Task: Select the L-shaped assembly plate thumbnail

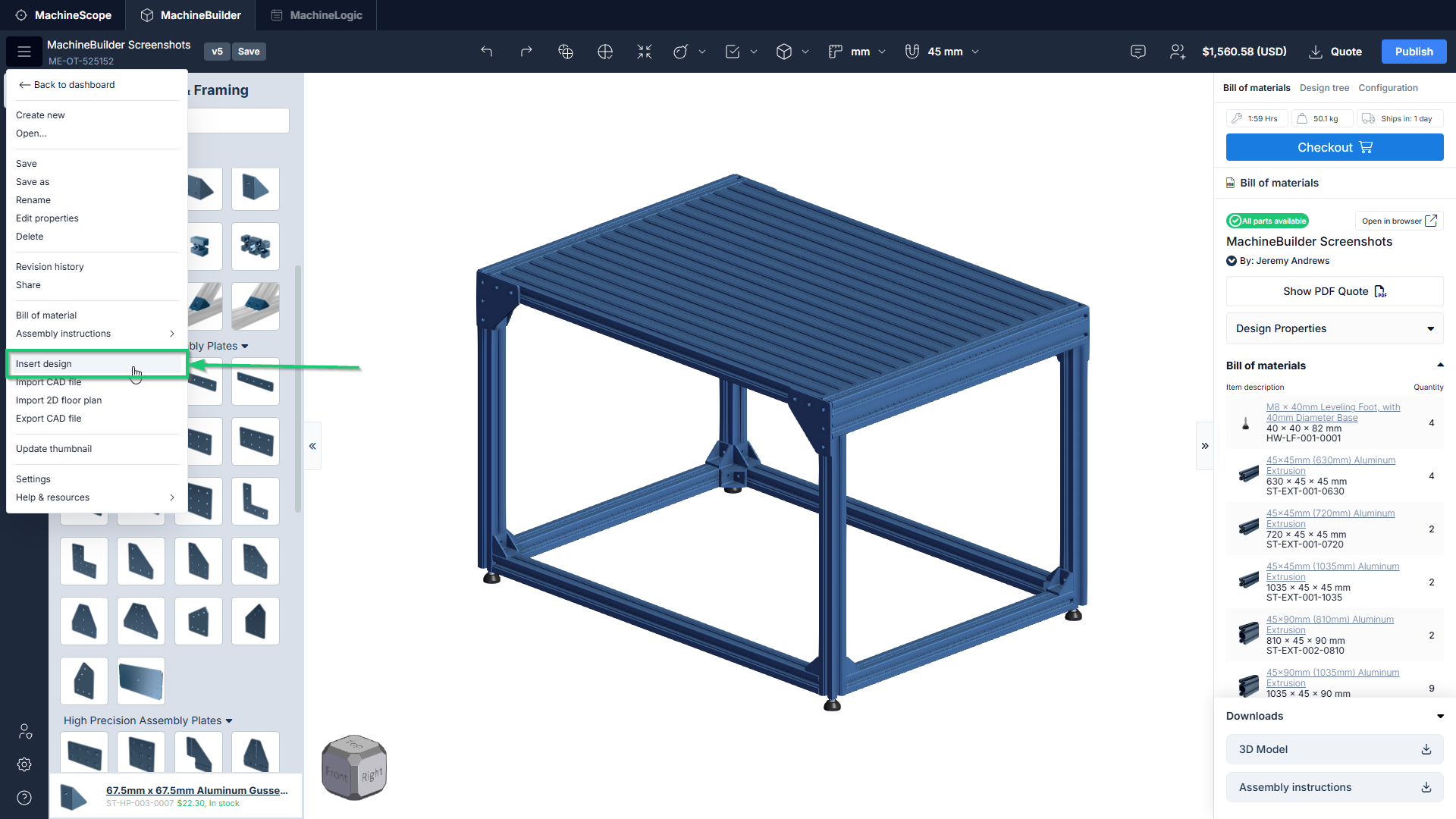Action: coord(256,501)
